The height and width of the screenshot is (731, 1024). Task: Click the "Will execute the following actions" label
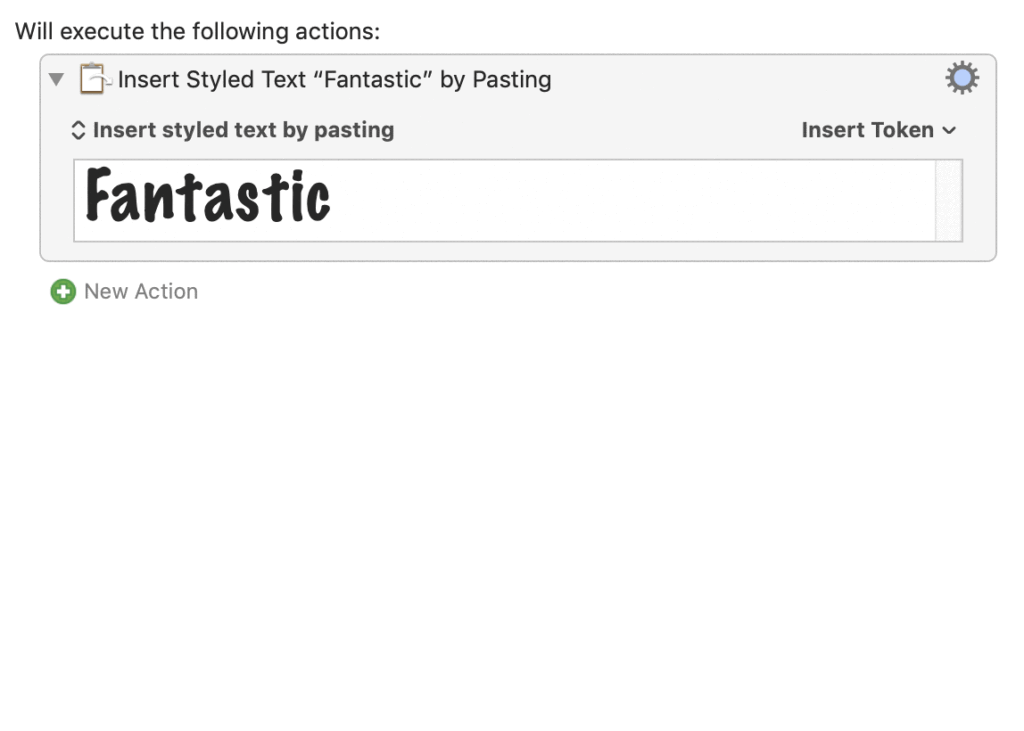tap(197, 31)
